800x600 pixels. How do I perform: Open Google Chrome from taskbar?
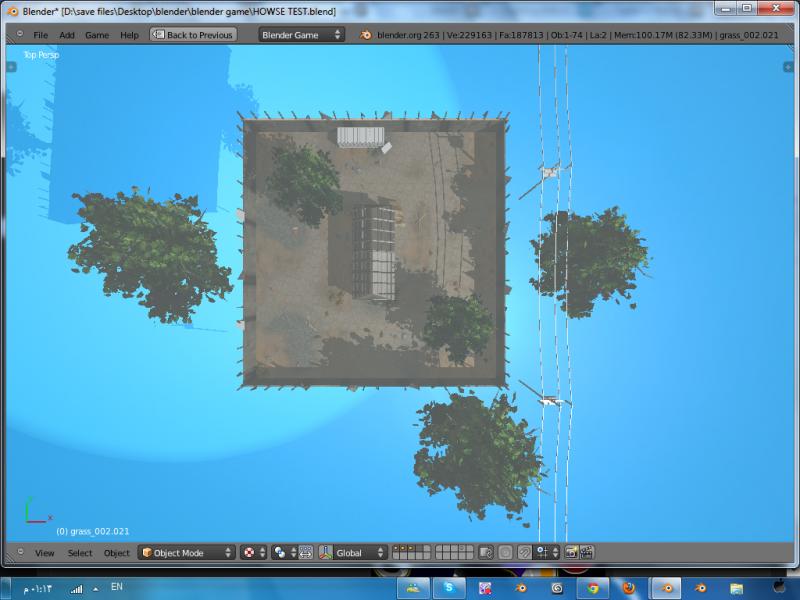(593, 588)
